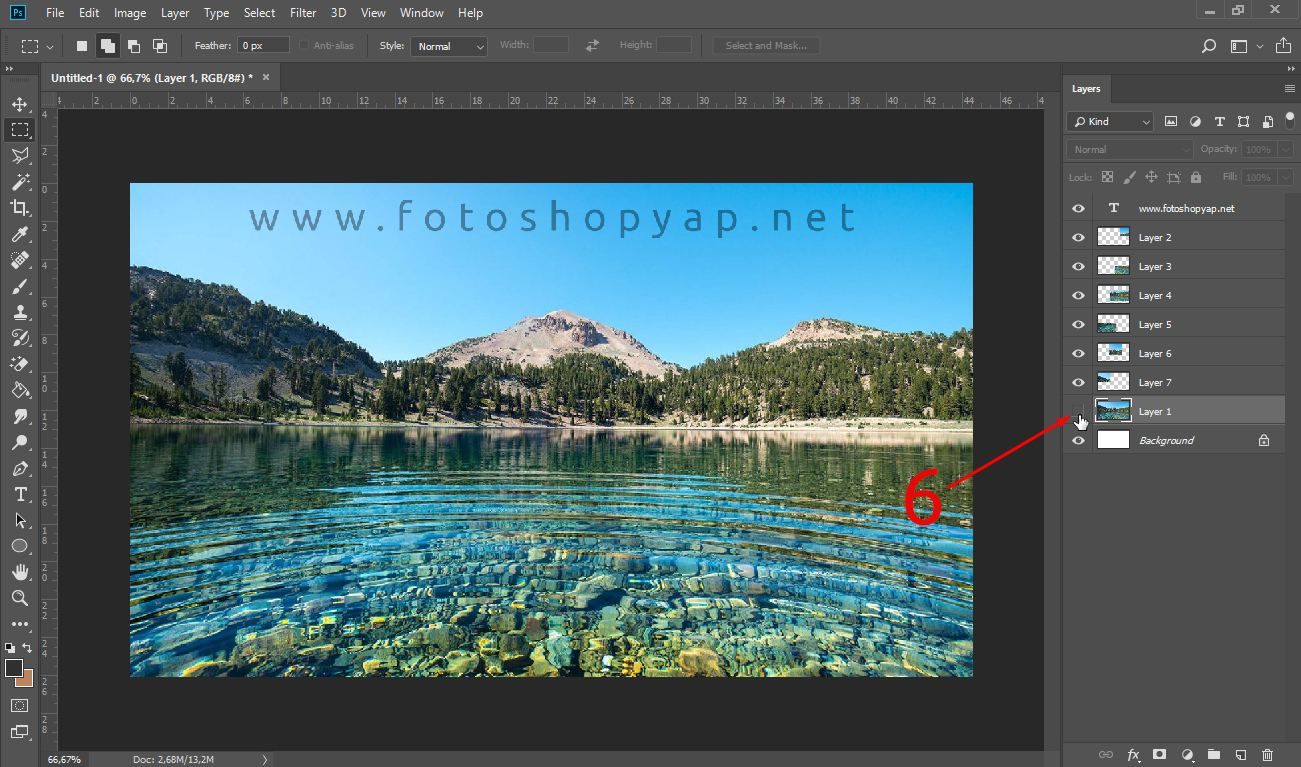Click the delete layer trash icon
This screenshot has height=767, width=1301.
point(1267,755)
